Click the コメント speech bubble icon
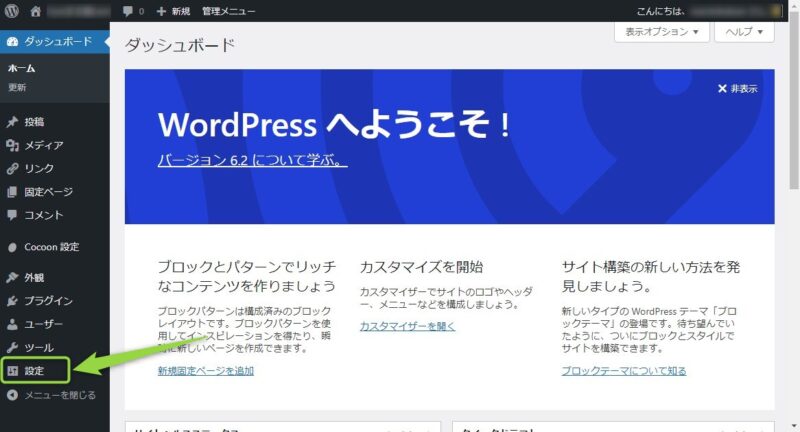 pos(12,215)
